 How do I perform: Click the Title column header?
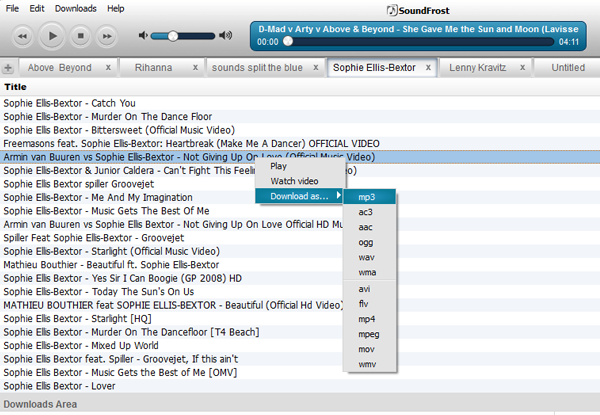click(300, 87)
